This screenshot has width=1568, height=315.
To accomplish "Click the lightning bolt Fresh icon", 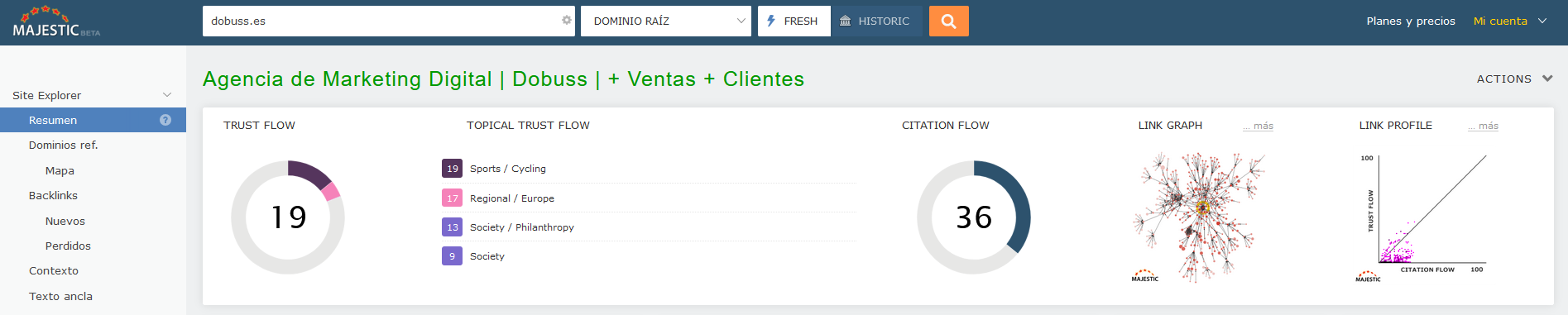I will (771, 21).
